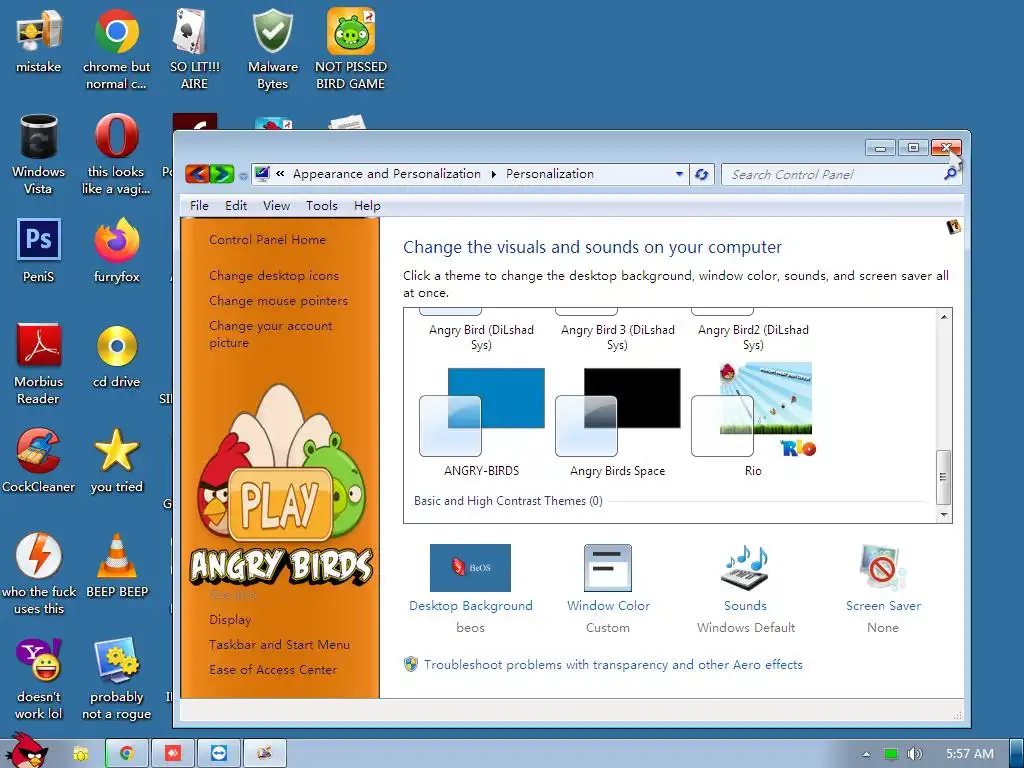Open Screen Saver settings icon
Image resolution: width=1024 pixels, height=768 pixels.
click(x=883, y=568)
